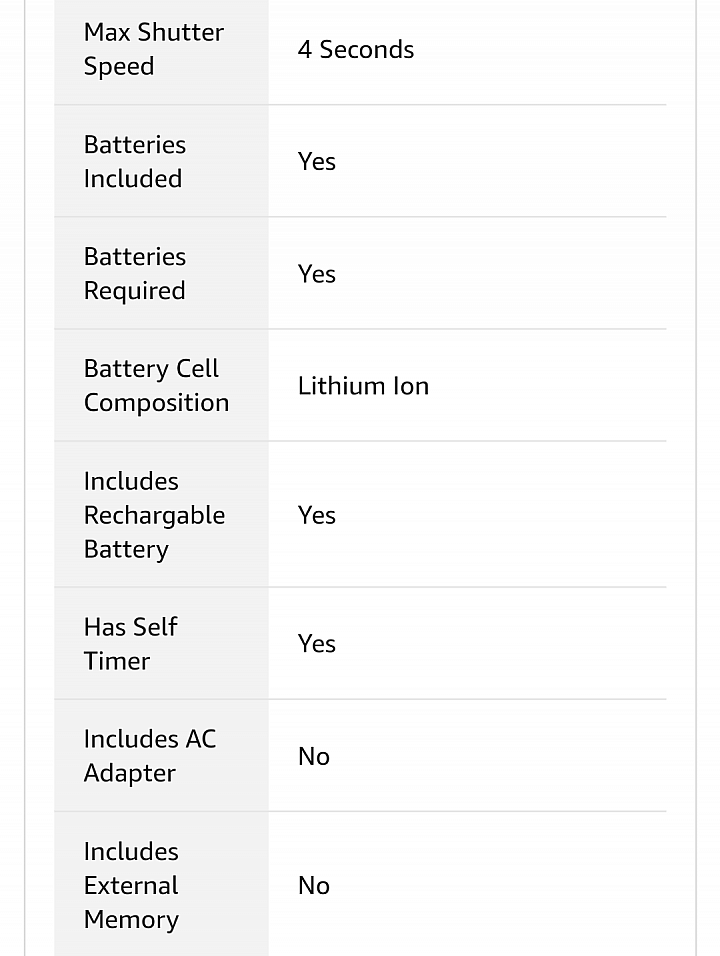Image resolution: width=720 pixels, height=956 pixels.
Task: Select the Batteries Required label
Action: click(135, 274)
